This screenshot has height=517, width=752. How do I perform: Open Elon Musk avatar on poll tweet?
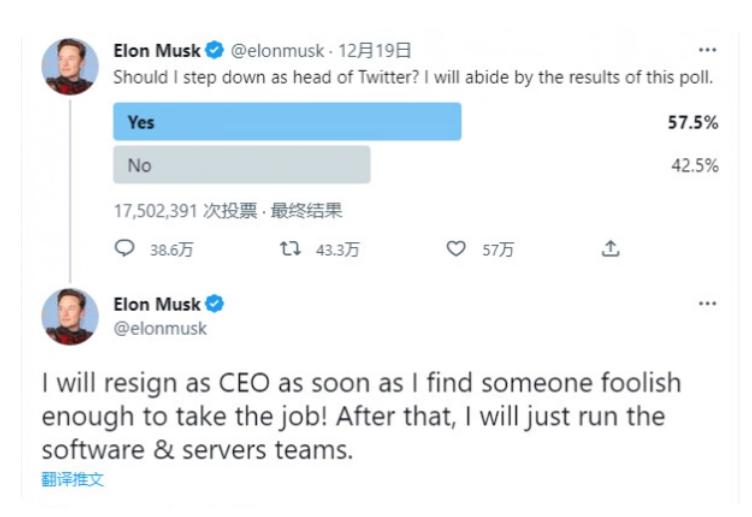[70, 66]
